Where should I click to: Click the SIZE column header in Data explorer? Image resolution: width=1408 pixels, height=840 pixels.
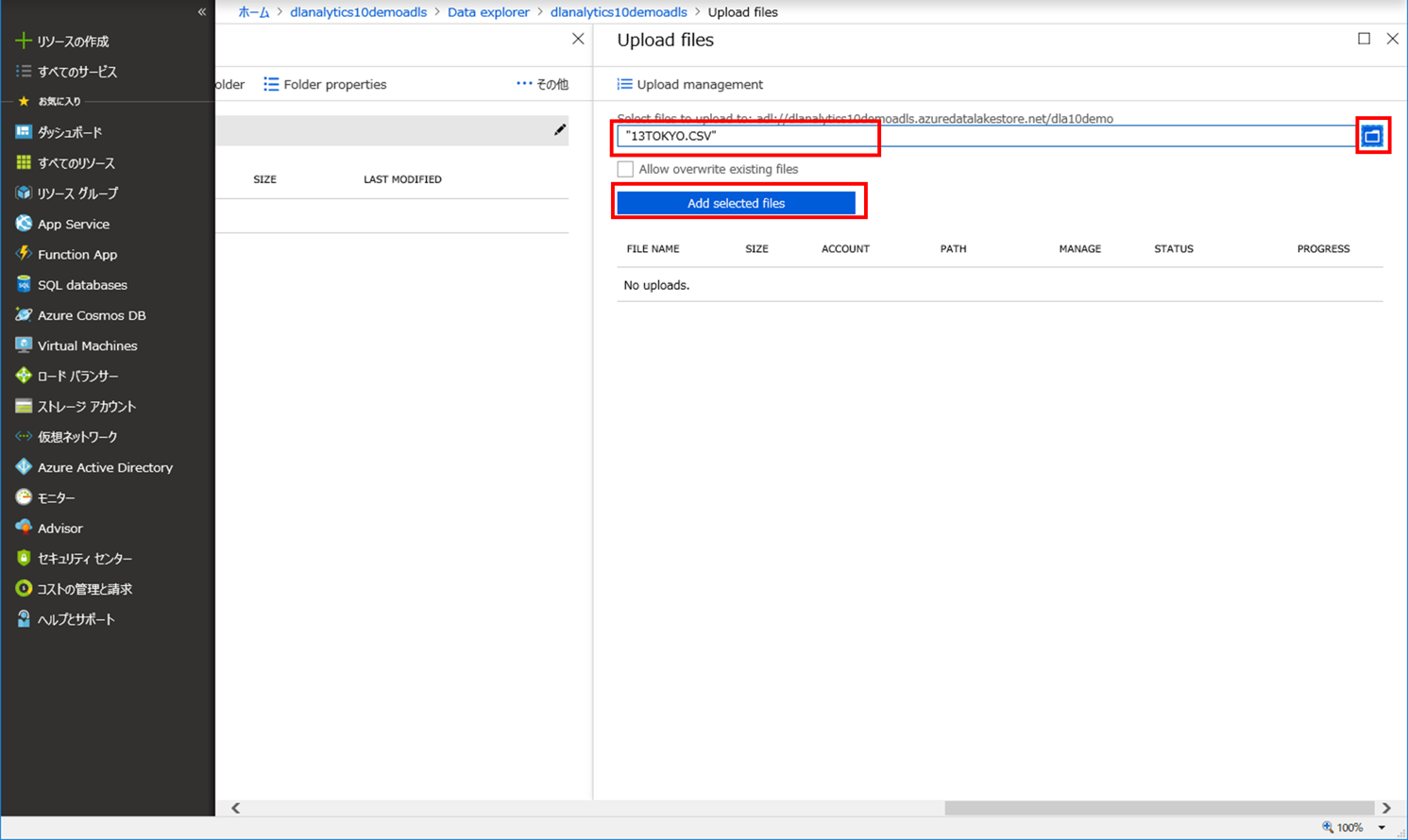[264, 179]
